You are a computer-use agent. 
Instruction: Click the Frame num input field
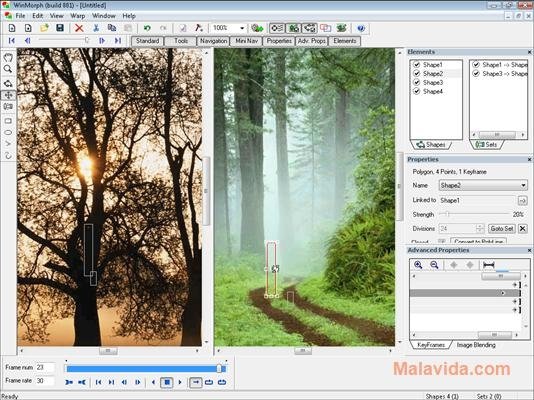pyautogui.click(x=45, y=367)
